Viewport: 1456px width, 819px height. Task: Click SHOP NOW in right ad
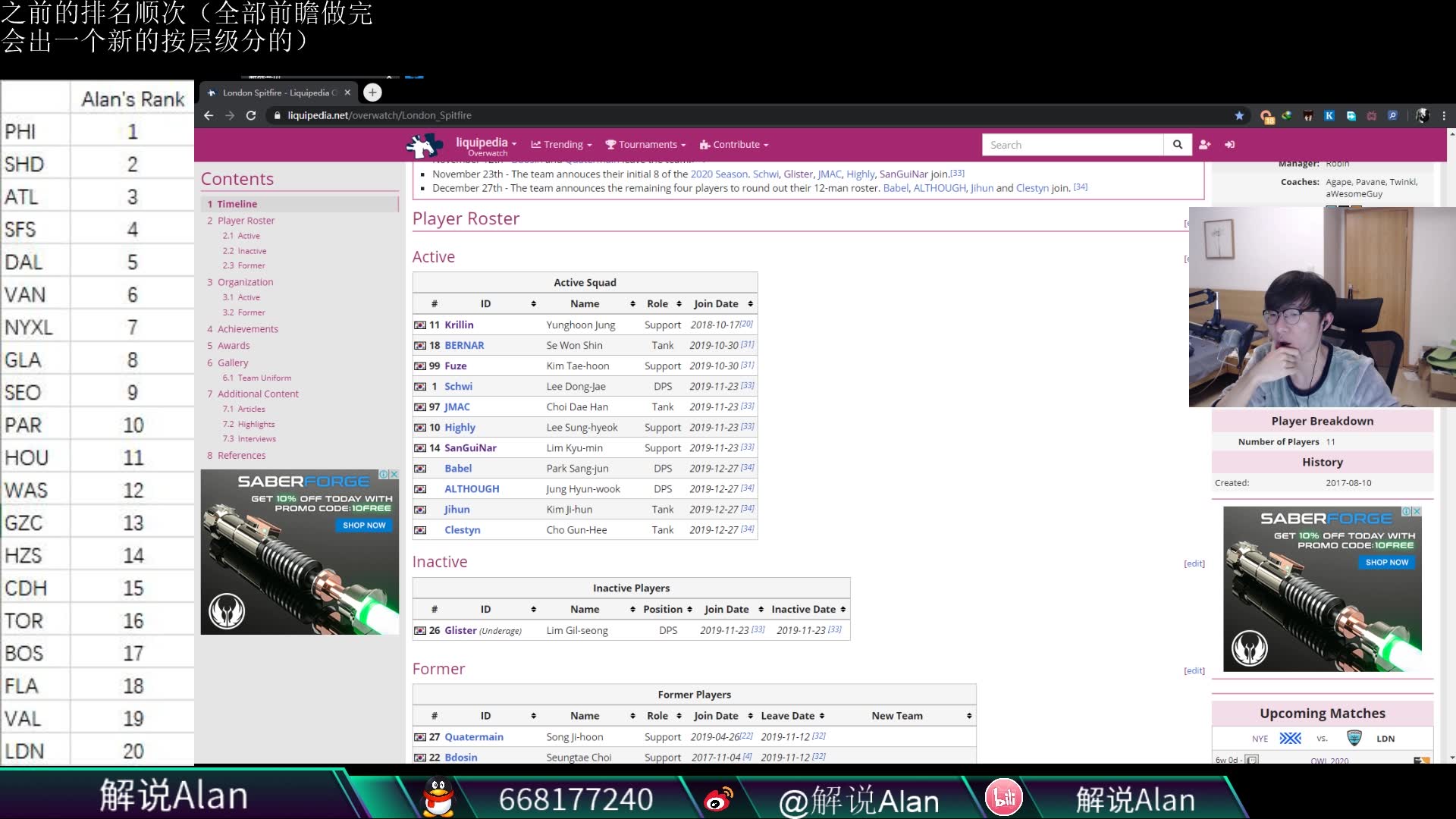click(x=1387, y=562)
